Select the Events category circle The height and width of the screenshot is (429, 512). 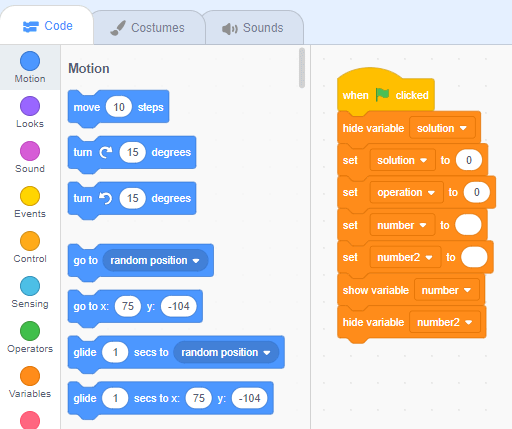(30, 196)
